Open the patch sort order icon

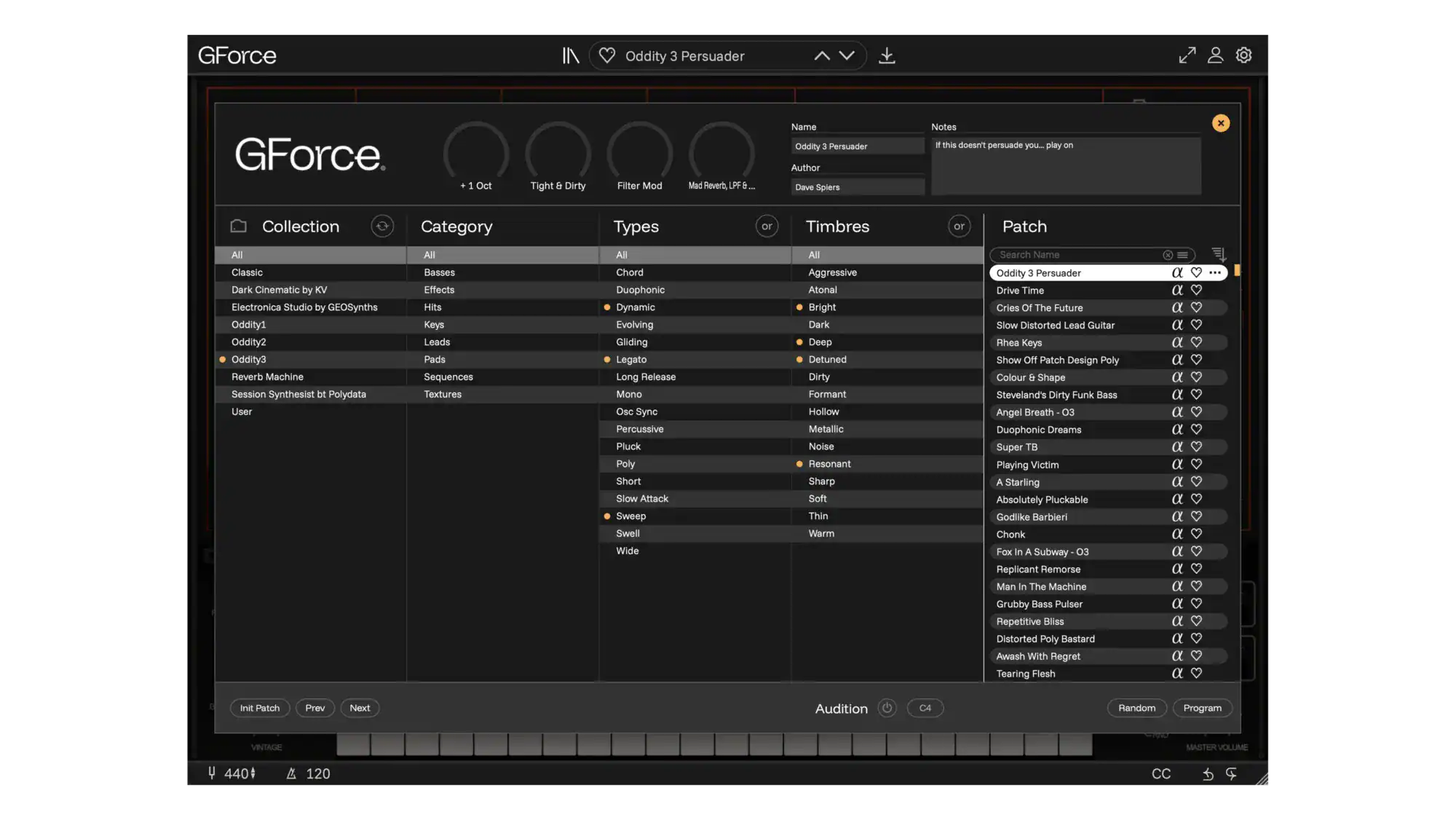point(1219,254)
